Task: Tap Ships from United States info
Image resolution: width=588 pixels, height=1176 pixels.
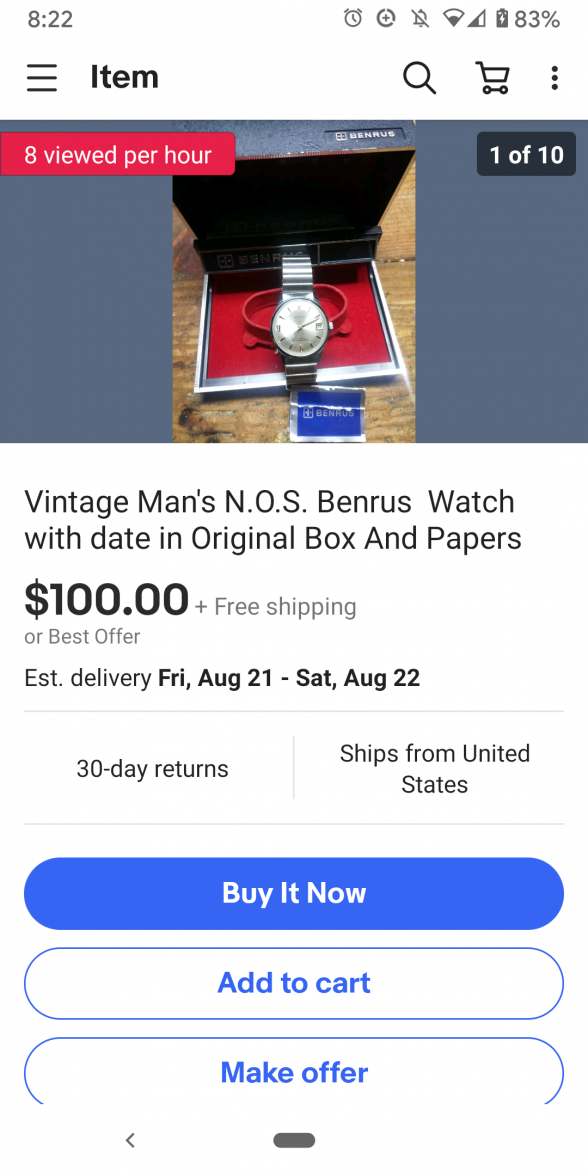Action: 434,769
